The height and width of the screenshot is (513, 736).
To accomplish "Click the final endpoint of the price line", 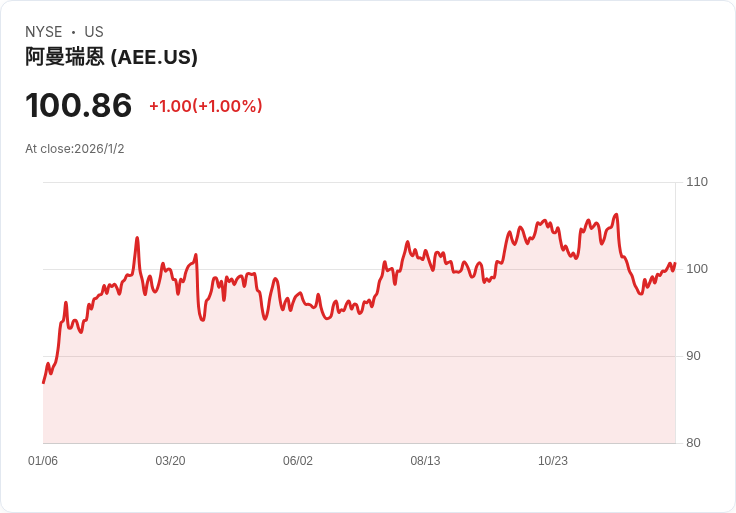I will click(675, 264).
